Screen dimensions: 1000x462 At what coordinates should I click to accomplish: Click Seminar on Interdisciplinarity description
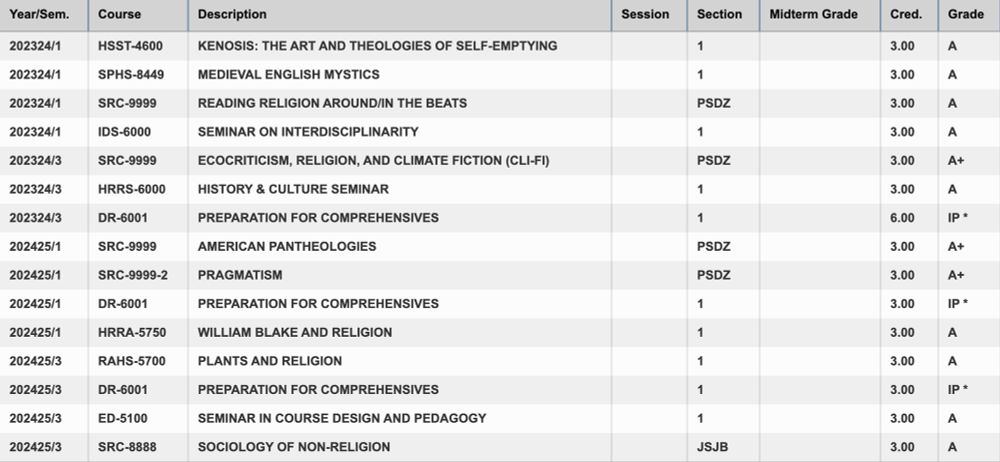tap(308, 132)
